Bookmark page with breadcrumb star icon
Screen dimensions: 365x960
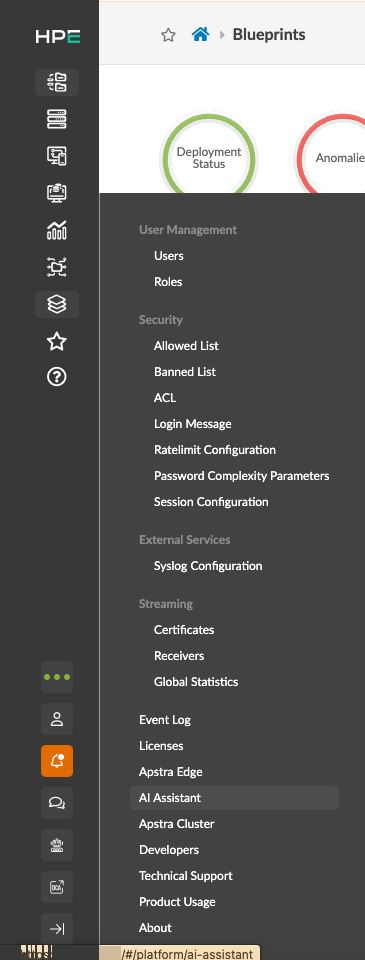coord(168,35)
